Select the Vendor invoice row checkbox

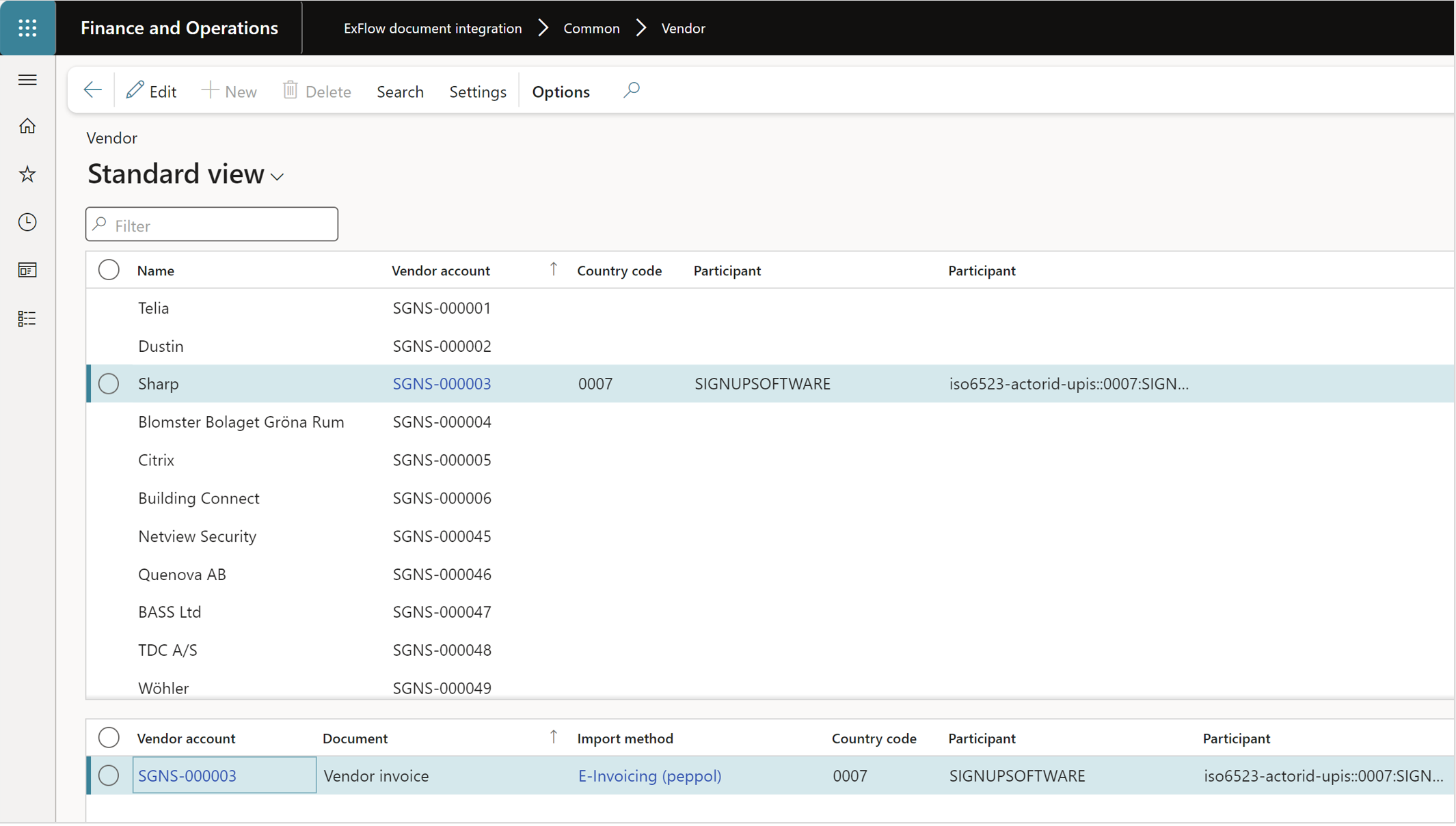[109, 776]
